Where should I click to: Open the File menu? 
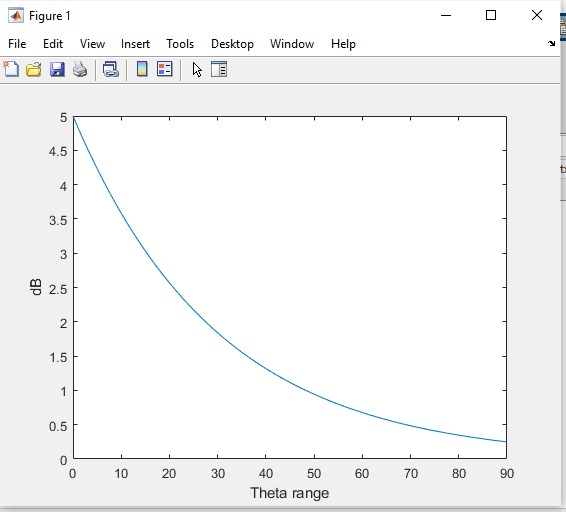pyautogui.click(x=17, y=44)
